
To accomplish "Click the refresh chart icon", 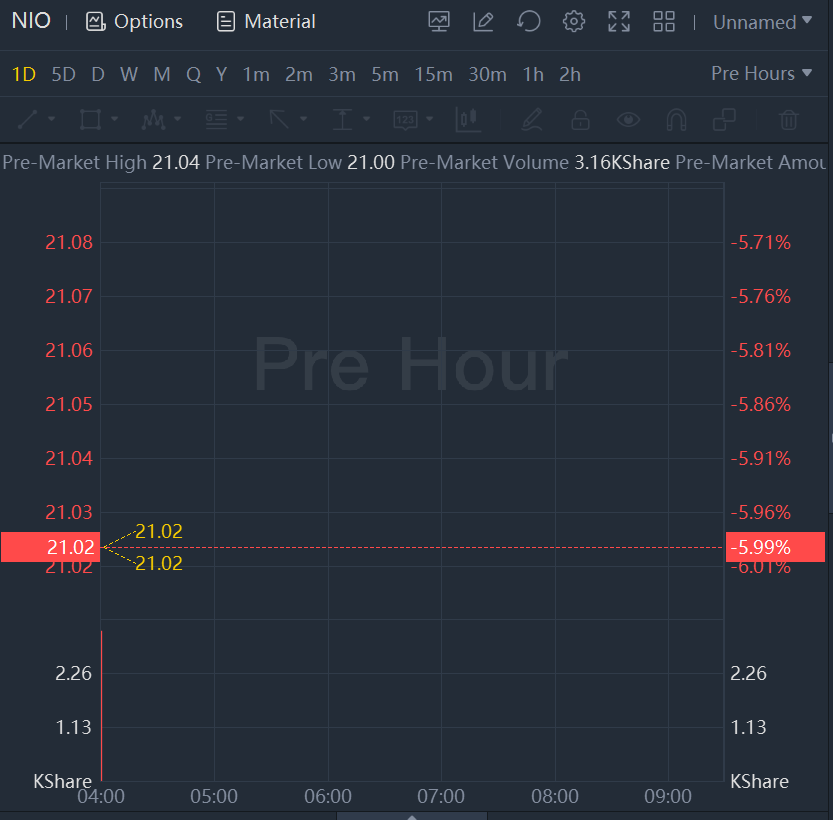I will pyautogui.click(x=529, y=21).
